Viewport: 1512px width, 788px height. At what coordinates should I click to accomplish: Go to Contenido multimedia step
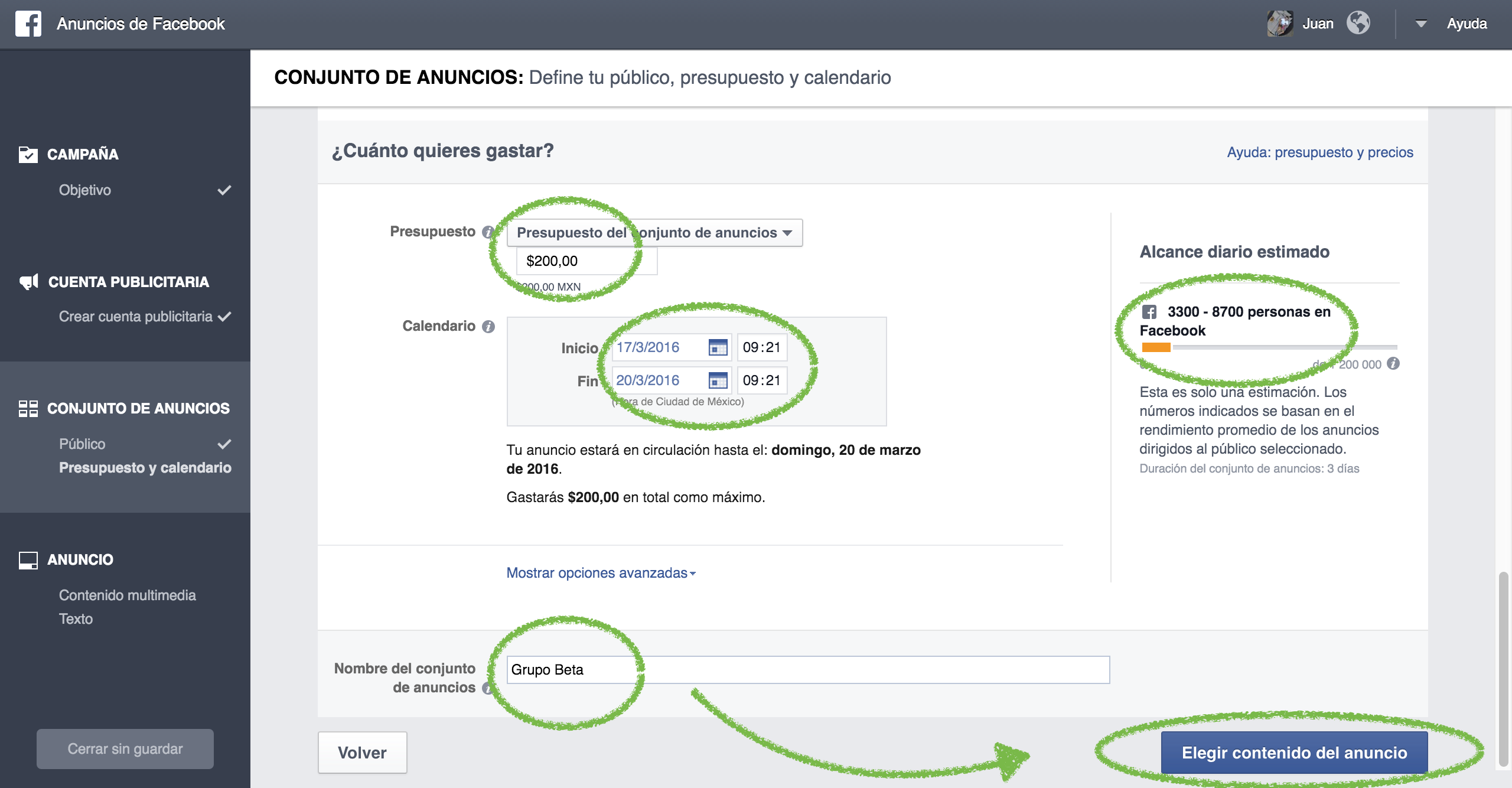coord(127,595)
